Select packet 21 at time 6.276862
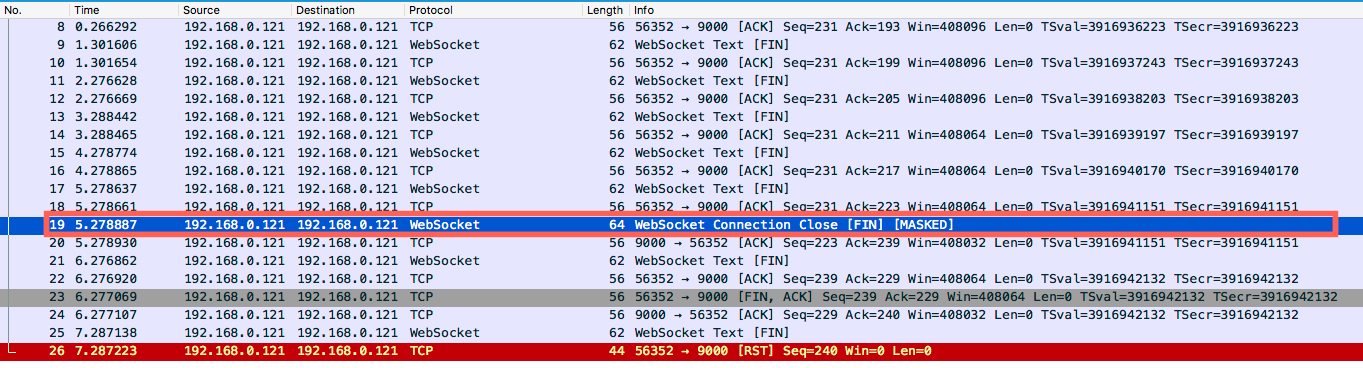 pyautogui.click(x=681, y=260)
